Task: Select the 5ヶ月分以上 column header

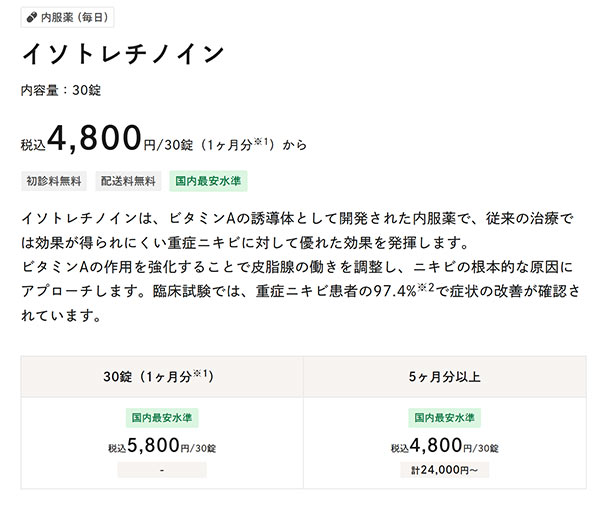Action: [445, 377]
